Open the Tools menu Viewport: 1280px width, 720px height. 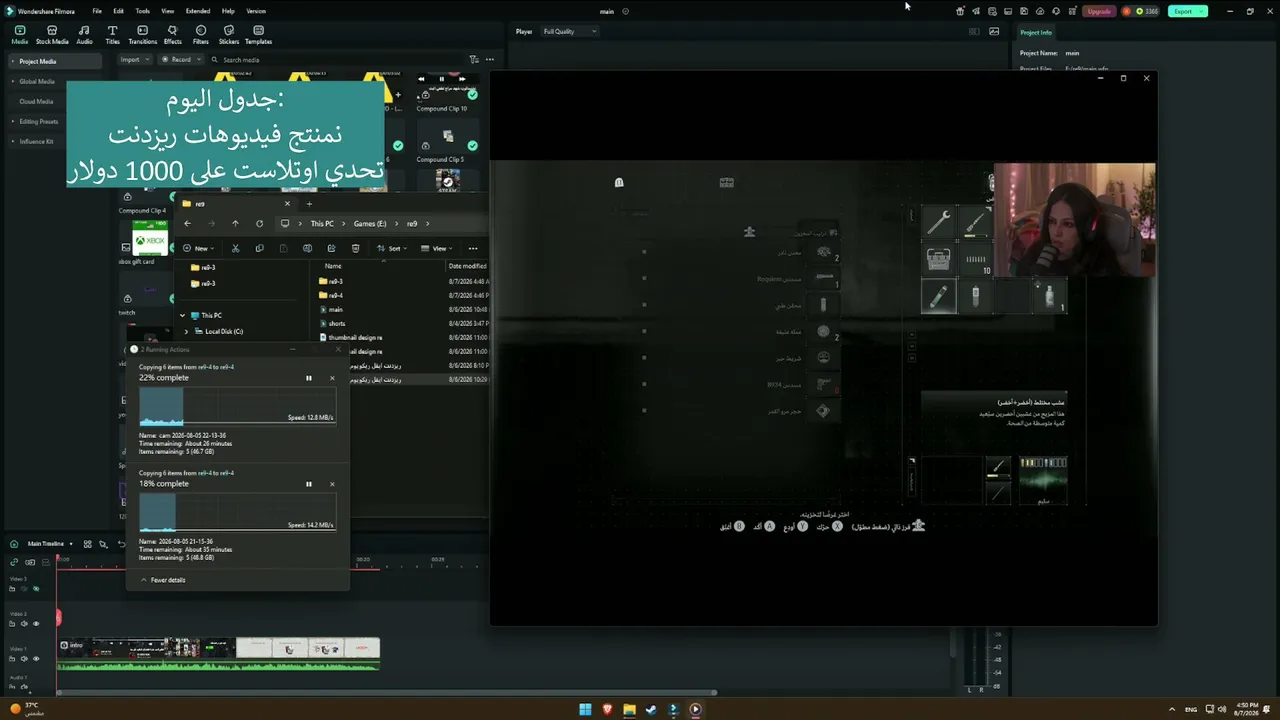[x=143, y=11]
